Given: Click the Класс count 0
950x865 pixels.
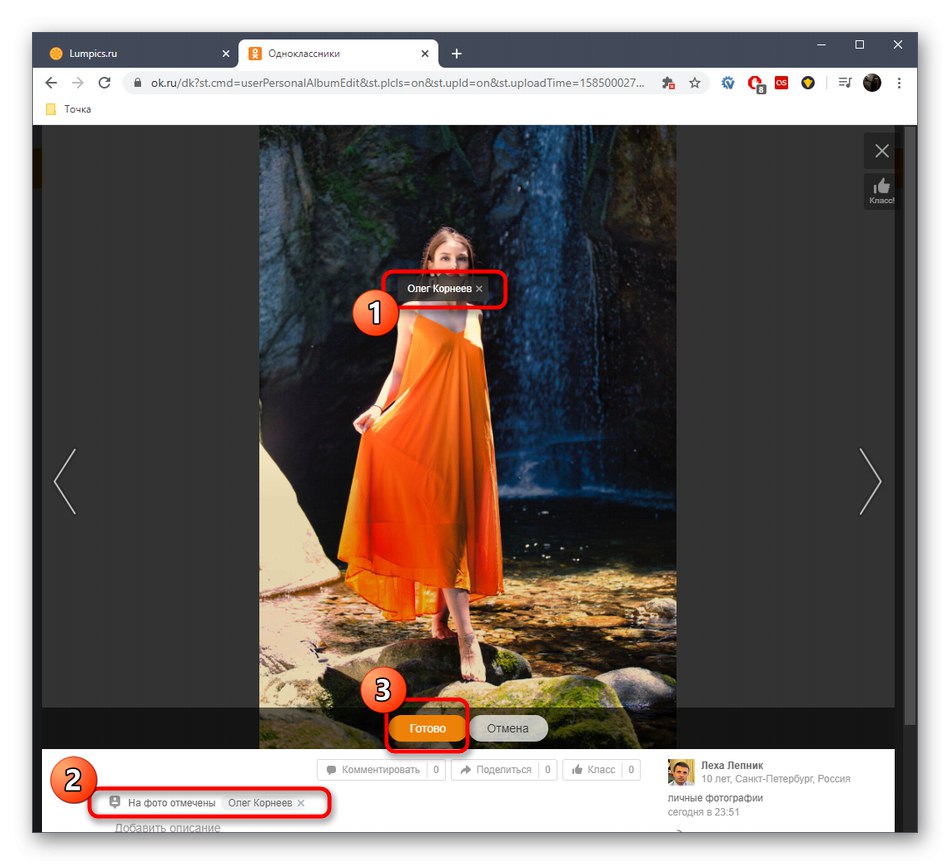Looking at the screenshot, I should click(631, 769).
